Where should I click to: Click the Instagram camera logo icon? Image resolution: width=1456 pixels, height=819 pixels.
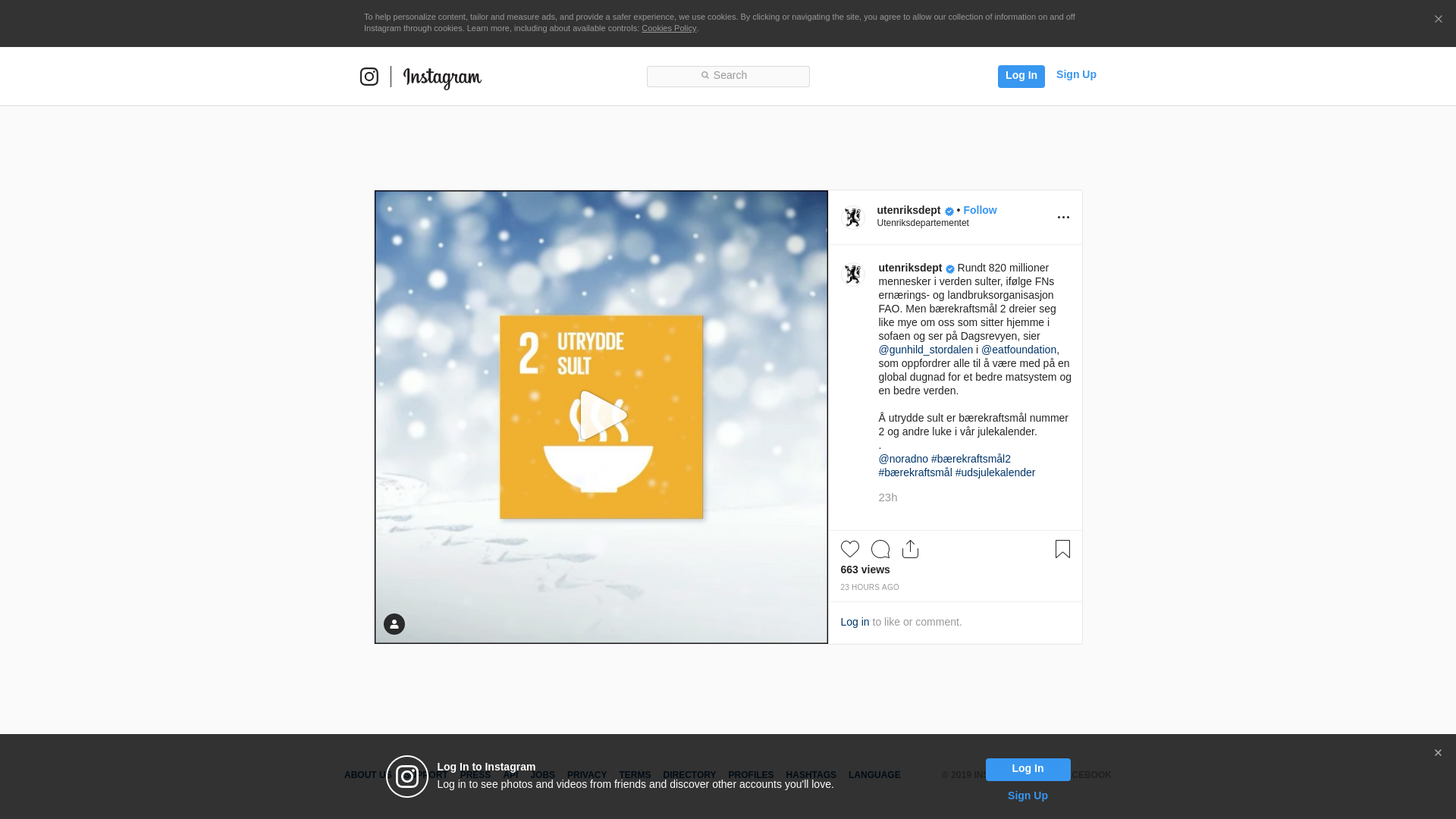[x=369, y=77]
